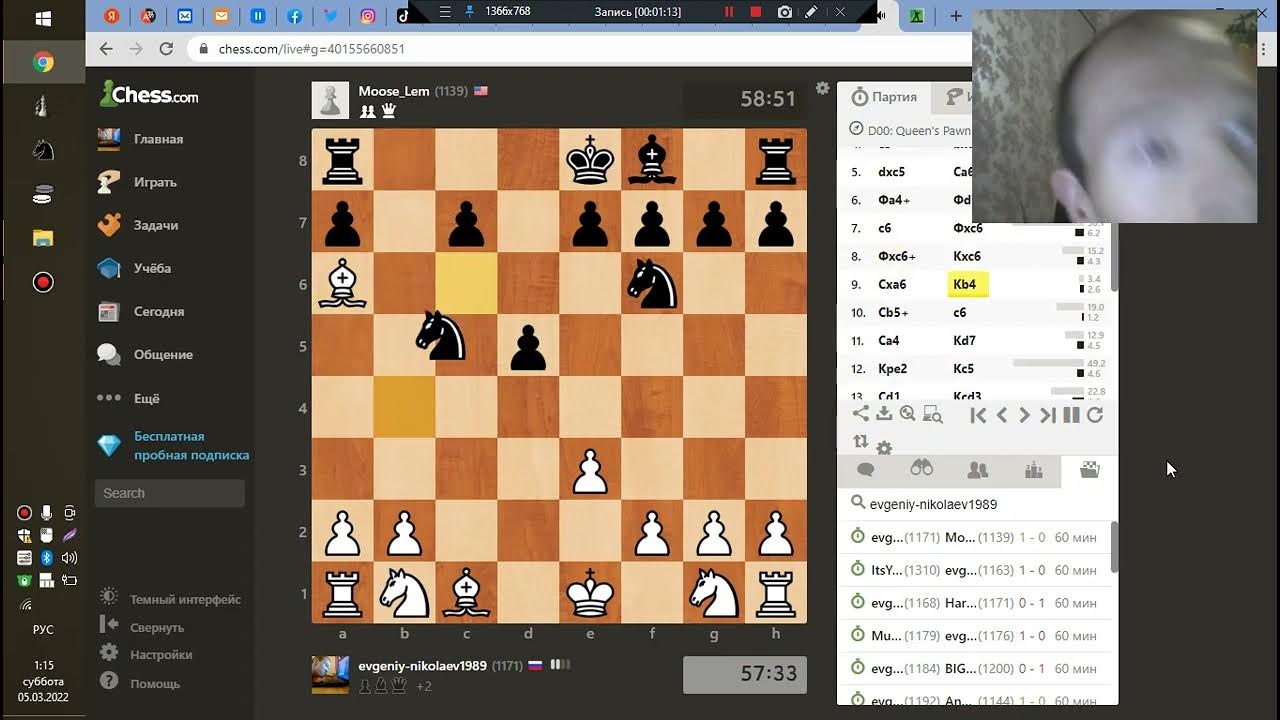Click the chess.com address bar

[x=580, y=48]
